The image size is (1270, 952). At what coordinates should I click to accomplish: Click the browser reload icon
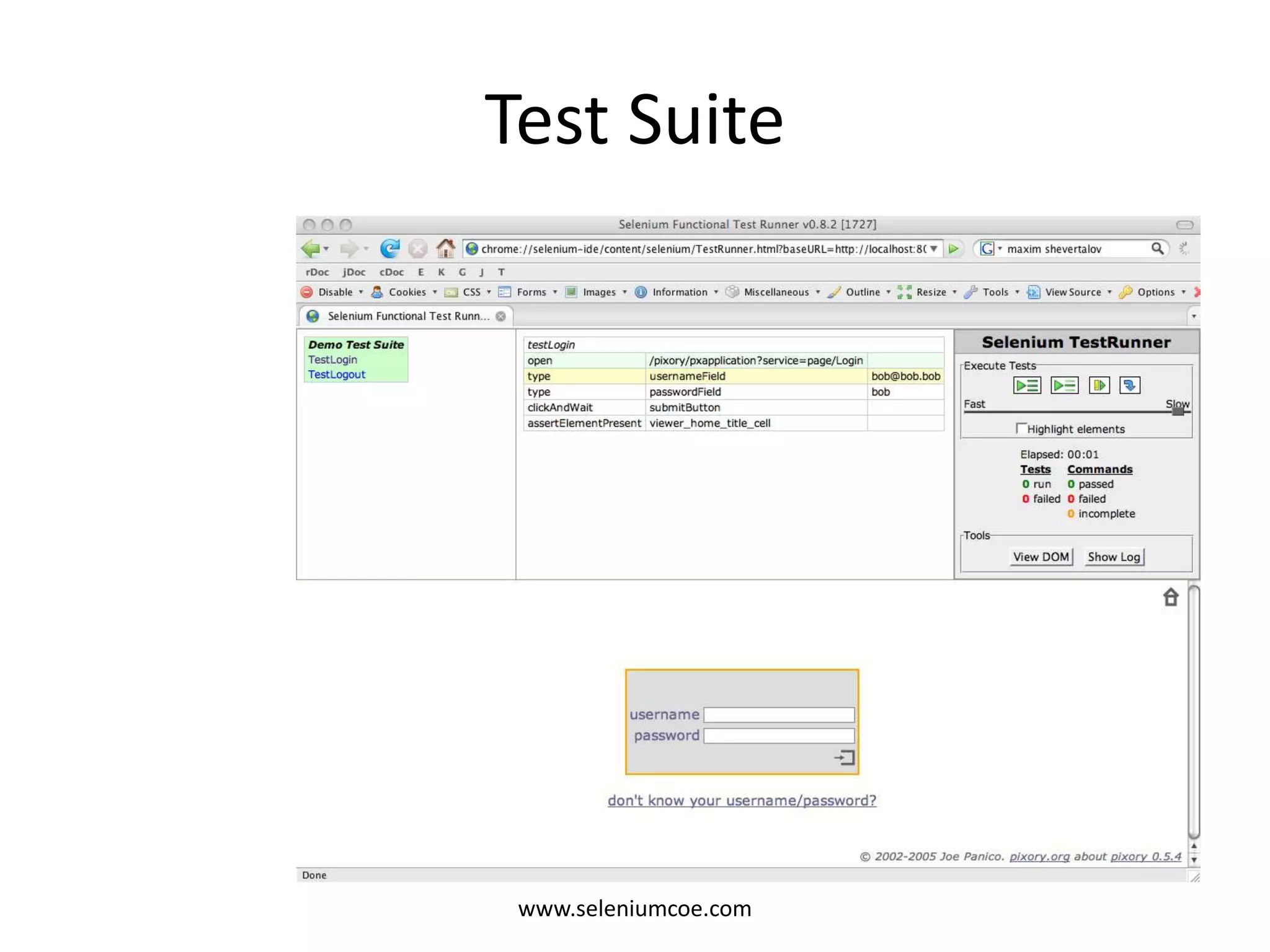pyautogui.click(x=389, y=249)
